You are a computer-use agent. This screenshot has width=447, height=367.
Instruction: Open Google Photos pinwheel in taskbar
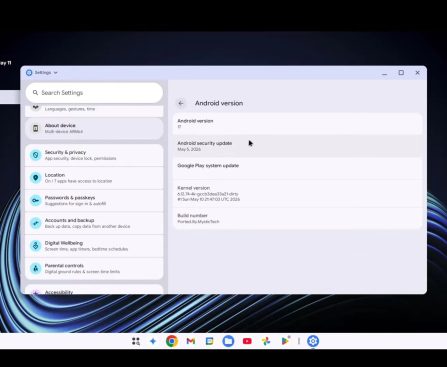coord(266,341)
